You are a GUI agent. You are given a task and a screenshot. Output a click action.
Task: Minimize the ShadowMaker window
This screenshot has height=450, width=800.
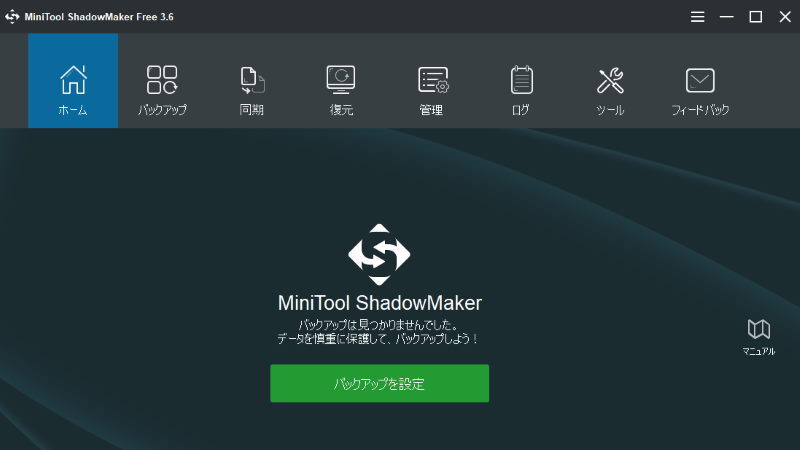tap(727, 17)
